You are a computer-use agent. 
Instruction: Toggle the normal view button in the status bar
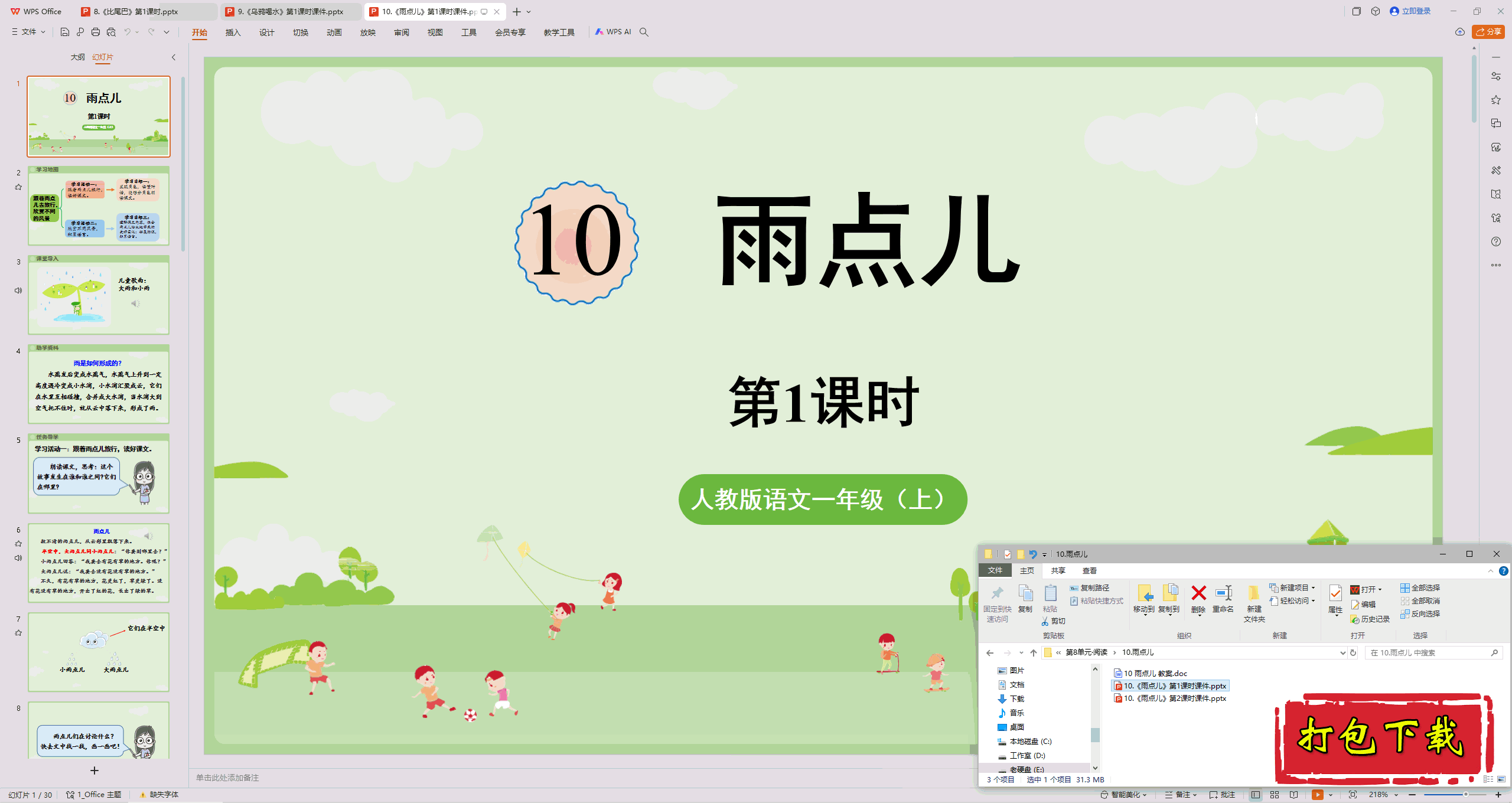click(x=1256, y=795)
